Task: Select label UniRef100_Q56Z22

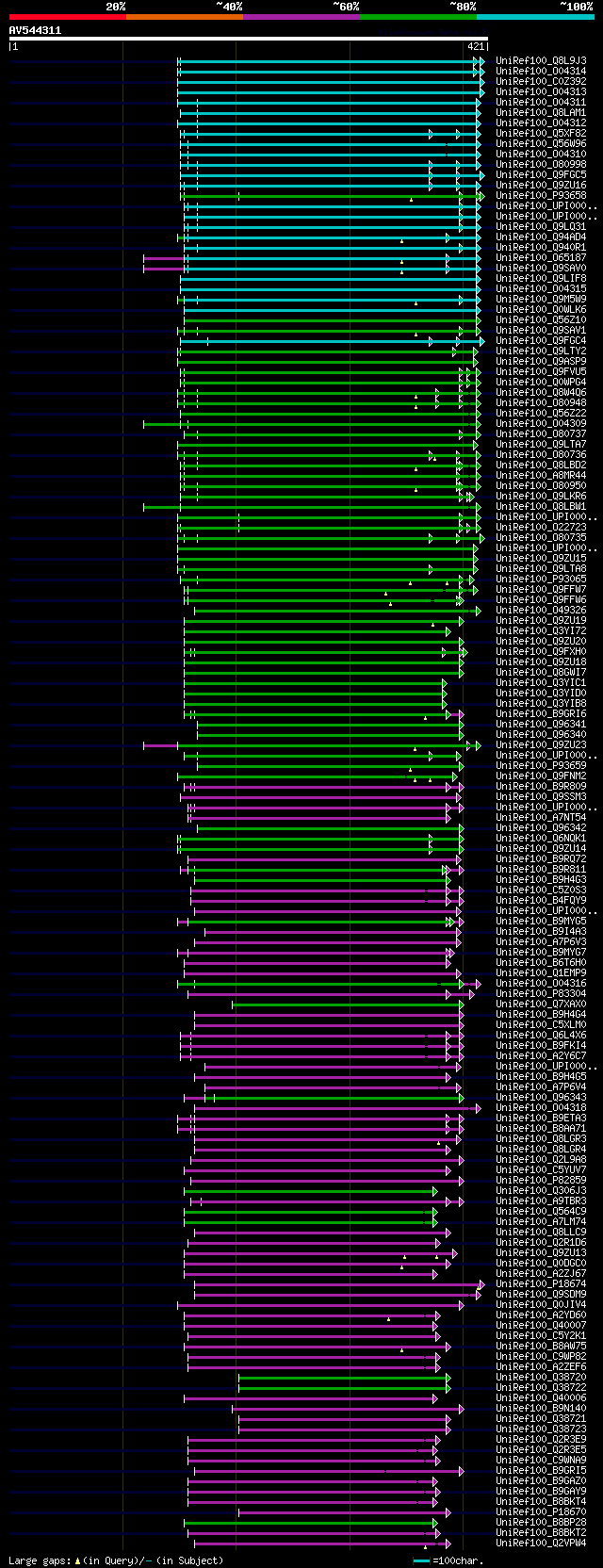Action: (x=541, y=413)
